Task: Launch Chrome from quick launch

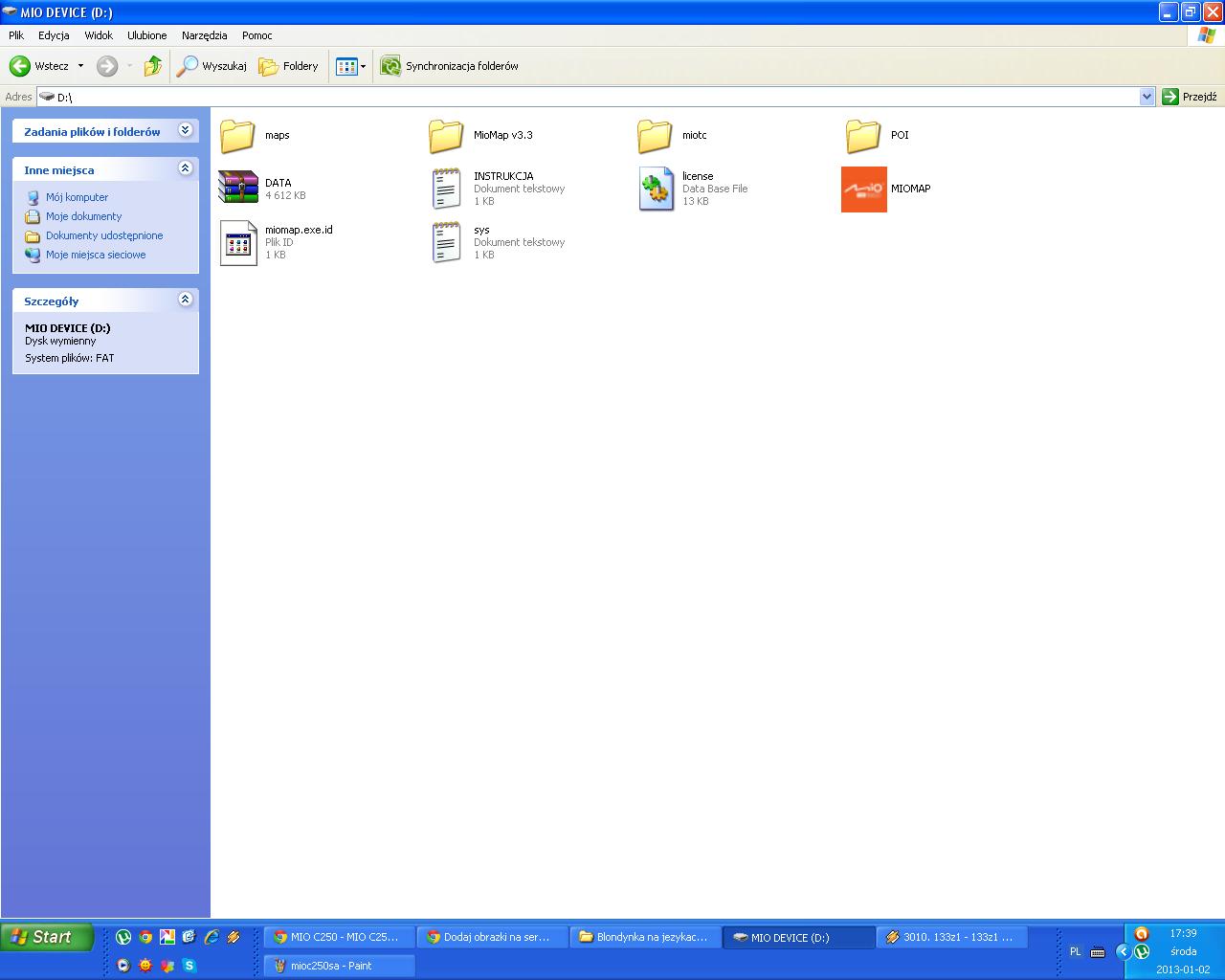Action: coord(145,938)
